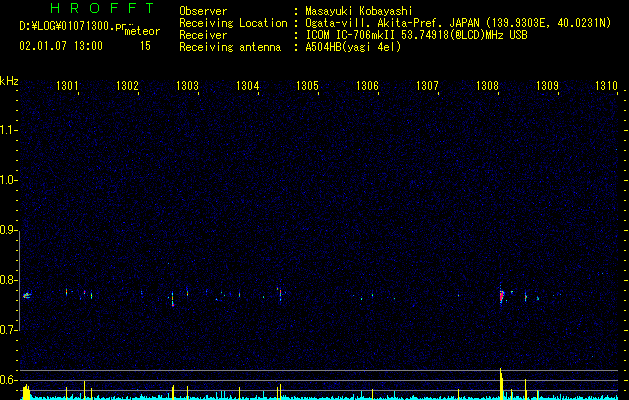Viewport: 629px width, 400px height.
Task: Click the 1310 time axis marker
Action: [x=607, y=85]
